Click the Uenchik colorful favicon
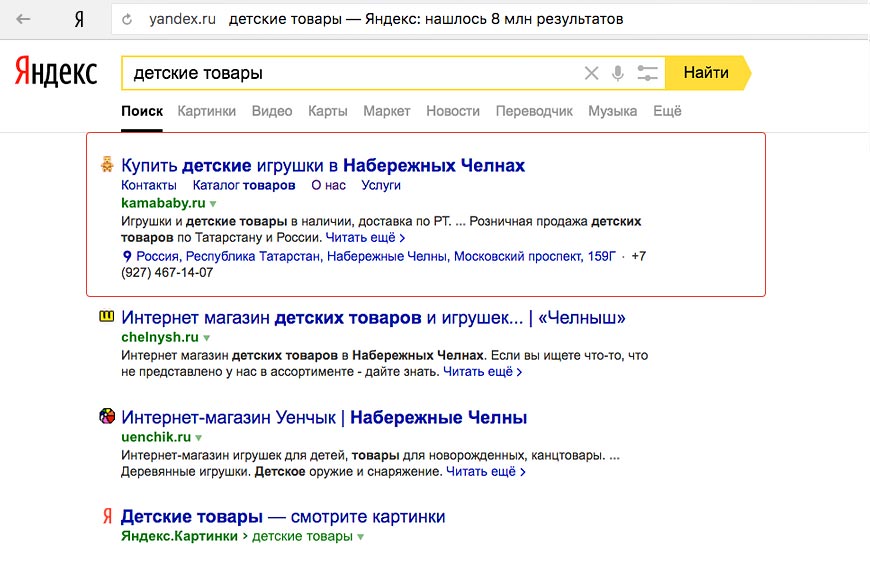The image size is (870, 569). pyautogui.click(x=106, y=417)
